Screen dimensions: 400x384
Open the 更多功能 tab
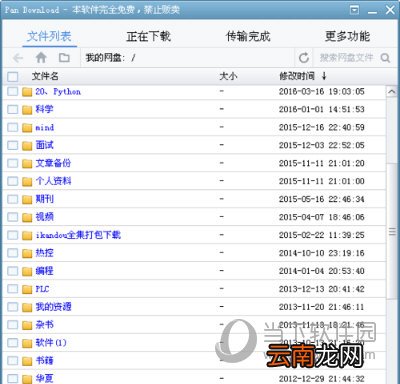tap(347, 36)
